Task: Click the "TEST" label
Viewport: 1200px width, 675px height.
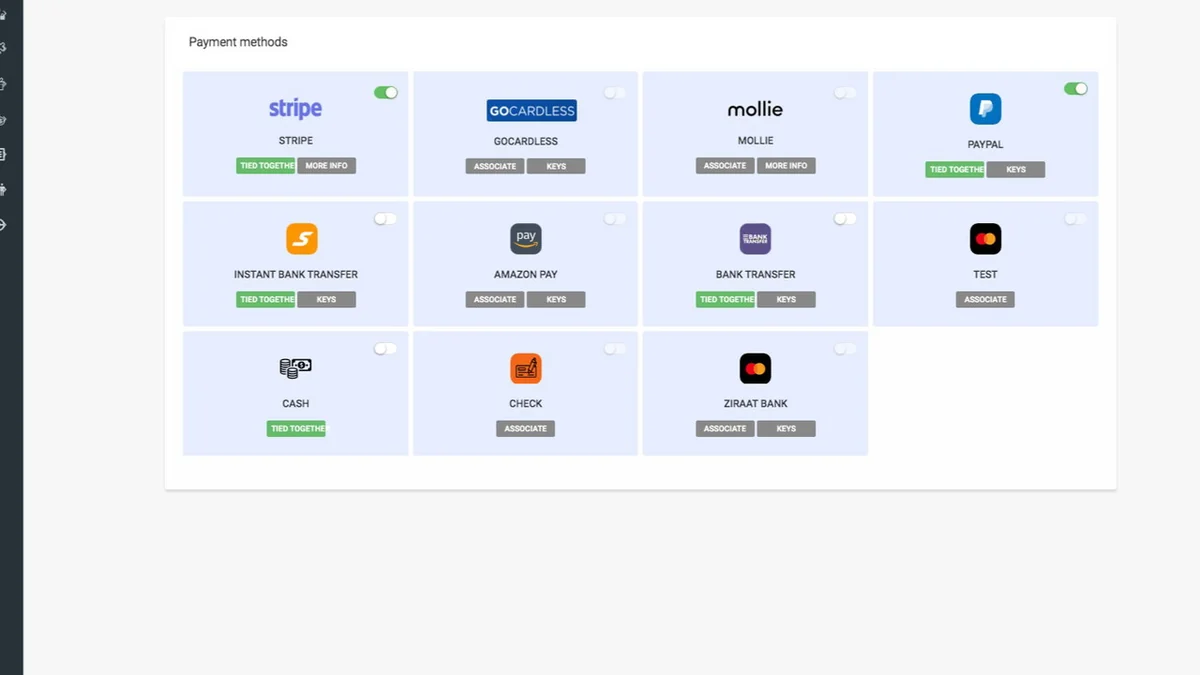Action: [x=985, y=274]
